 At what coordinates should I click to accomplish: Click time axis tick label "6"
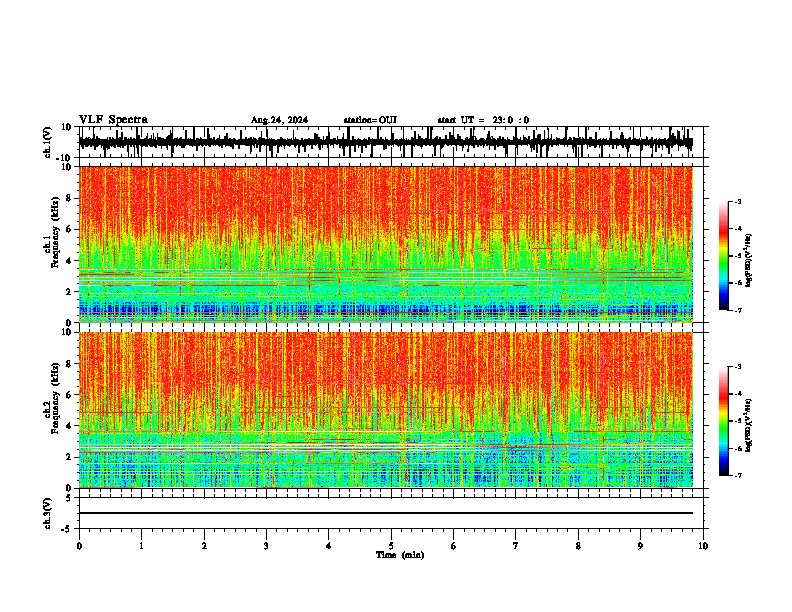(x=454, y=546)
